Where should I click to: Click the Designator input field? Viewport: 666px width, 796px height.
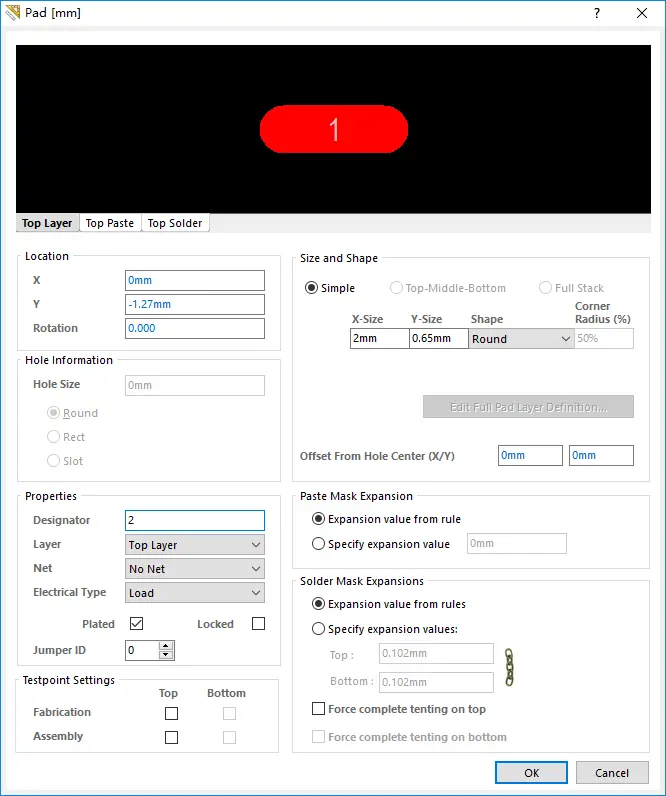coord(195,520)
